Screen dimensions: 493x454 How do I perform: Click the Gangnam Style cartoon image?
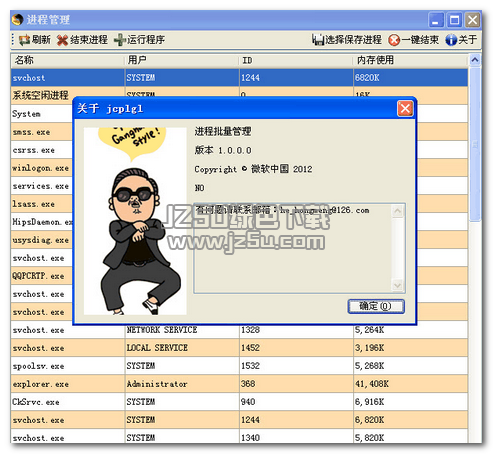coord(135,221)
